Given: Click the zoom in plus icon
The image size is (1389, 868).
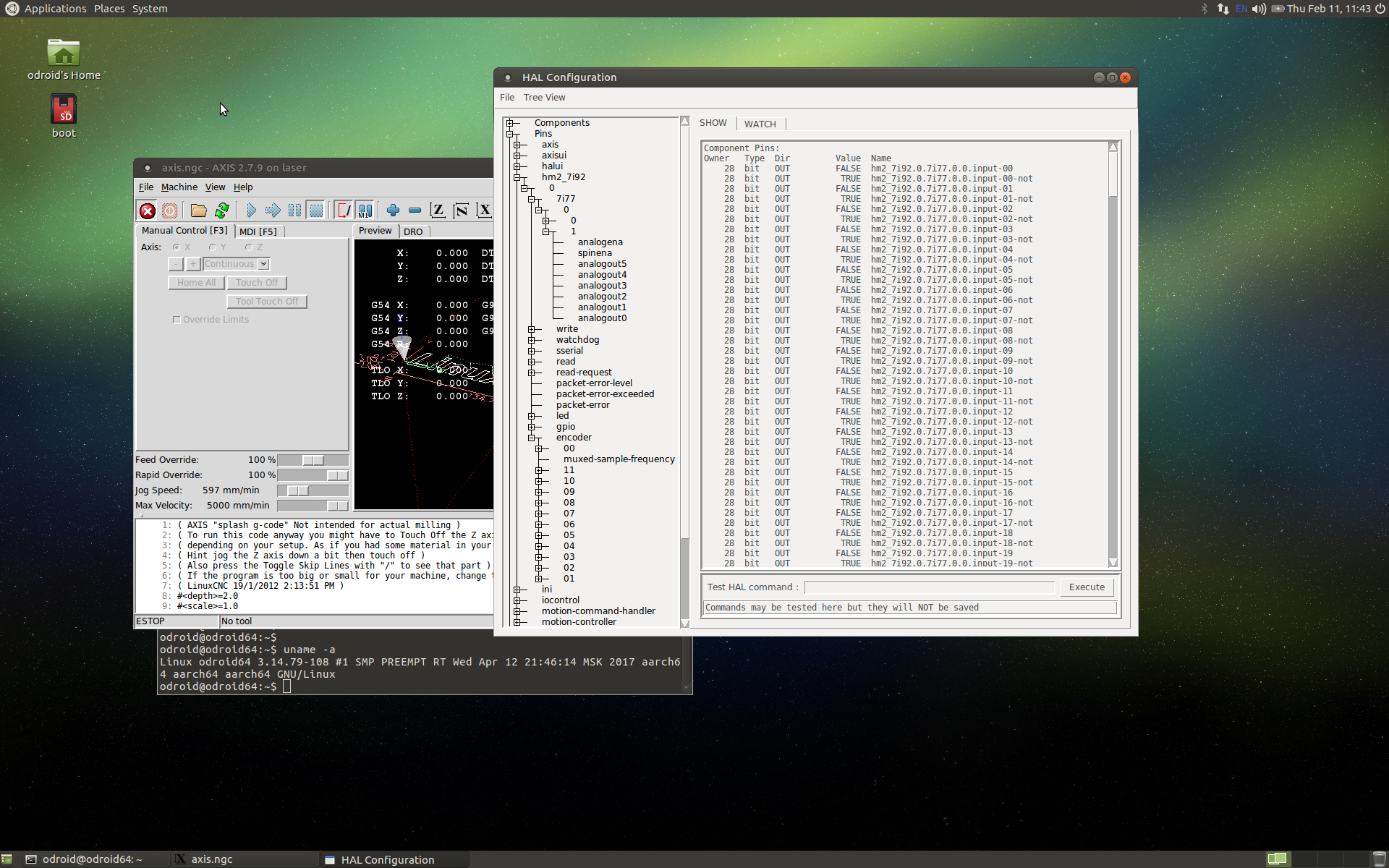Looking at the screenshot, I should (x=393, y=210).
